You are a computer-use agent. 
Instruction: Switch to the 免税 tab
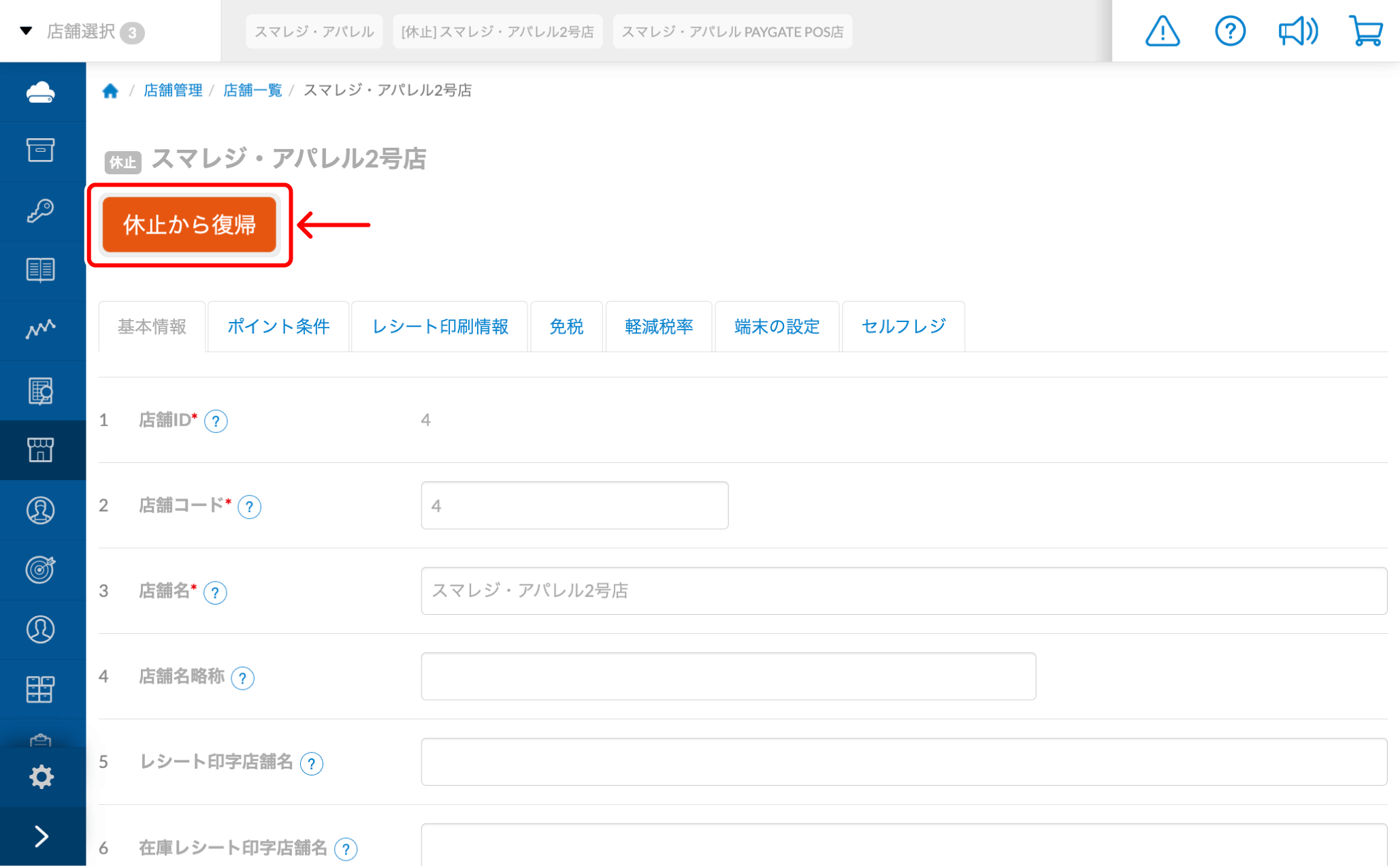566,327
